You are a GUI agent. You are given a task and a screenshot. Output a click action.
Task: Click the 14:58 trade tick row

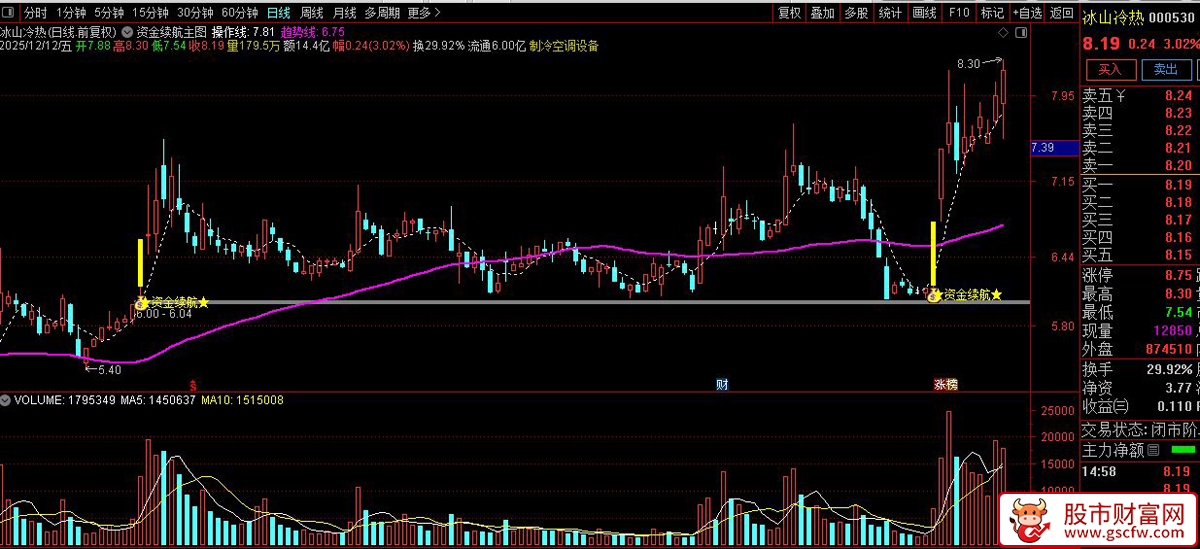point(1139,470)
